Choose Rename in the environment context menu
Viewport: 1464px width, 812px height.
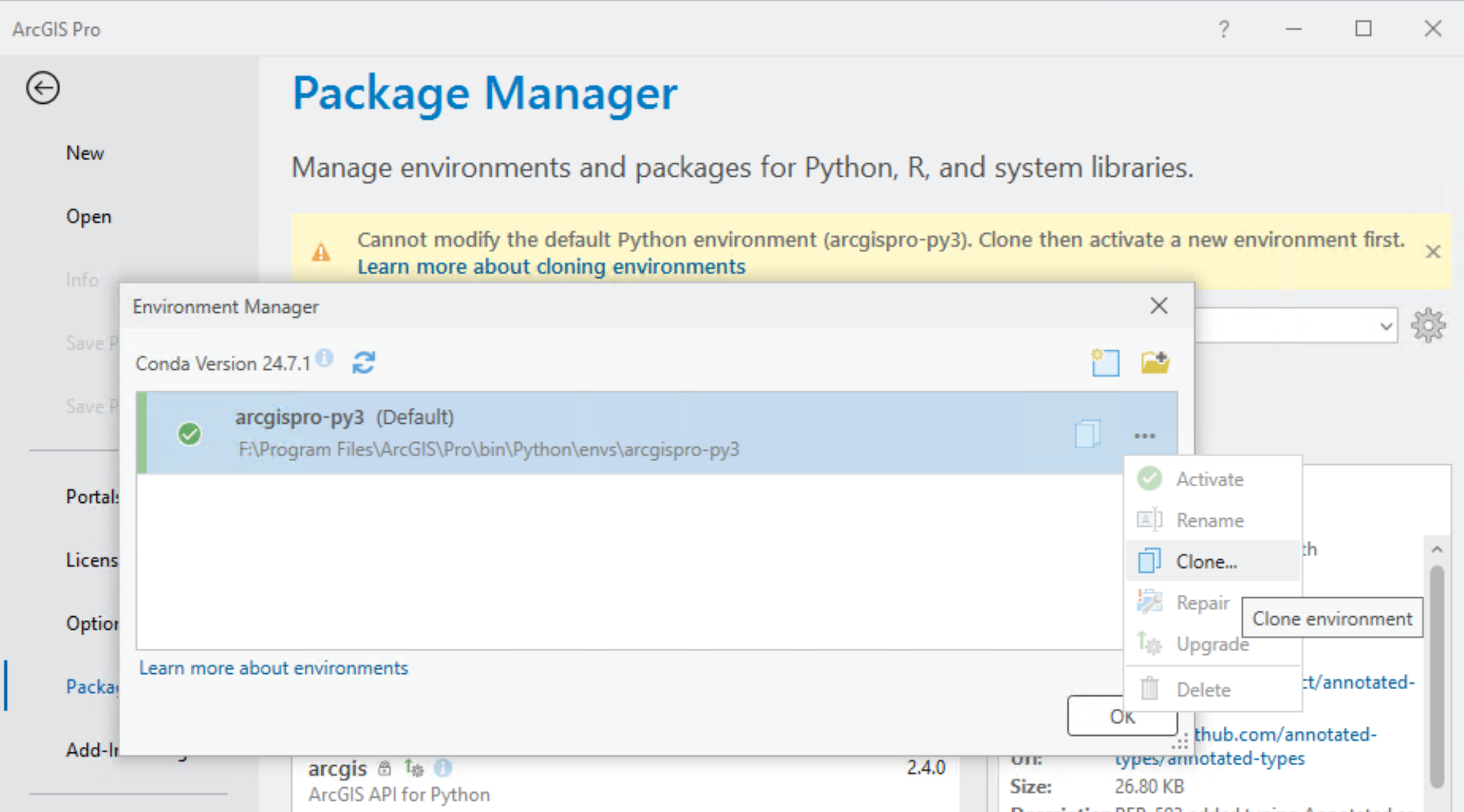[1209, 520]
